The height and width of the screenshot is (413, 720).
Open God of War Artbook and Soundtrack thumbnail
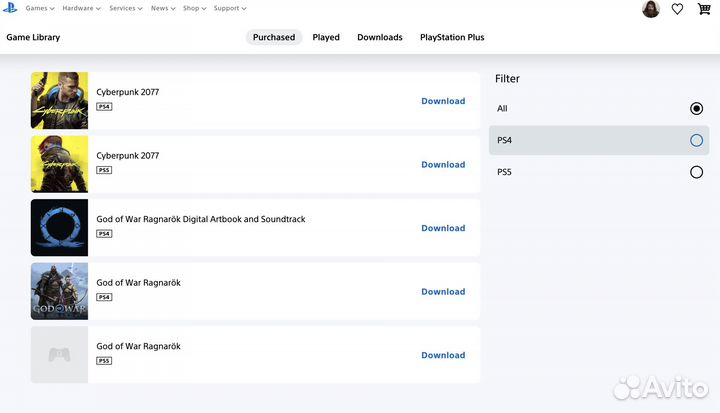pos(59,227)
